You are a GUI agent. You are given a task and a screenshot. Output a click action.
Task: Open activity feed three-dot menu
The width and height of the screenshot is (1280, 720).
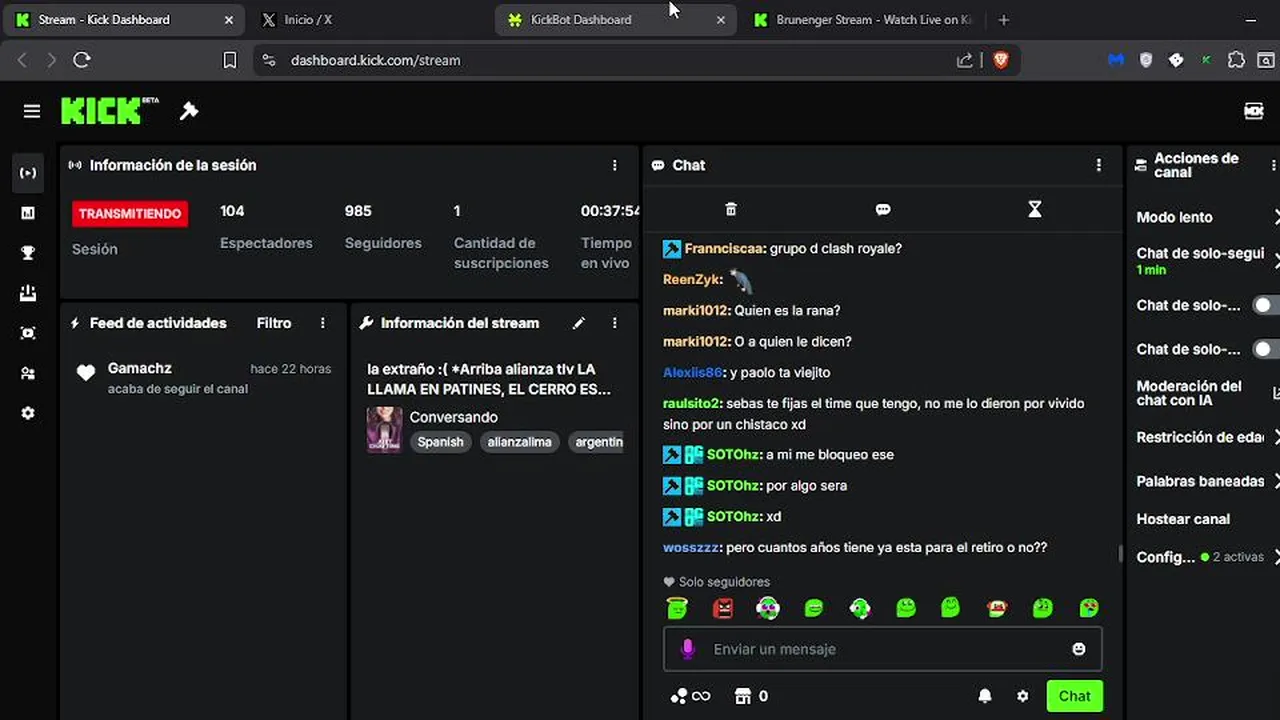point(323,323)
